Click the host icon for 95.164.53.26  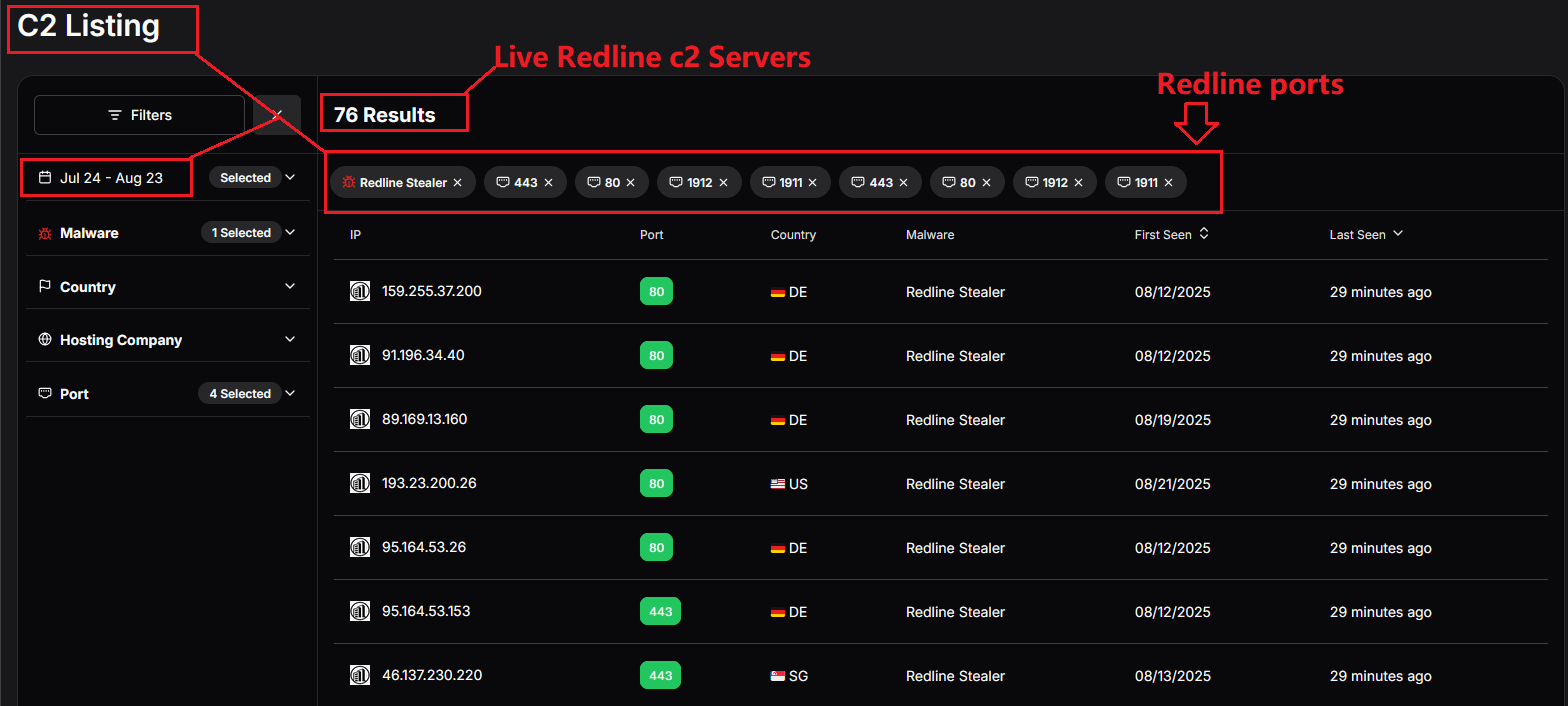tap(360, 548)
